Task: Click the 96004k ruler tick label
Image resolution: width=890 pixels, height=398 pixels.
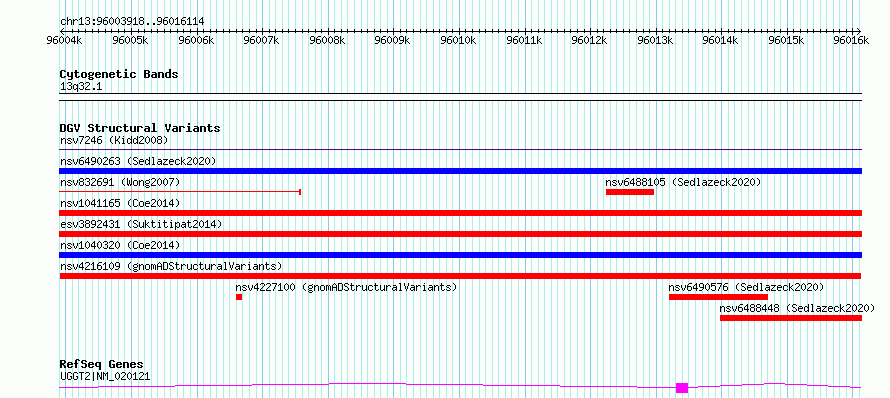Action: point(65,41)
